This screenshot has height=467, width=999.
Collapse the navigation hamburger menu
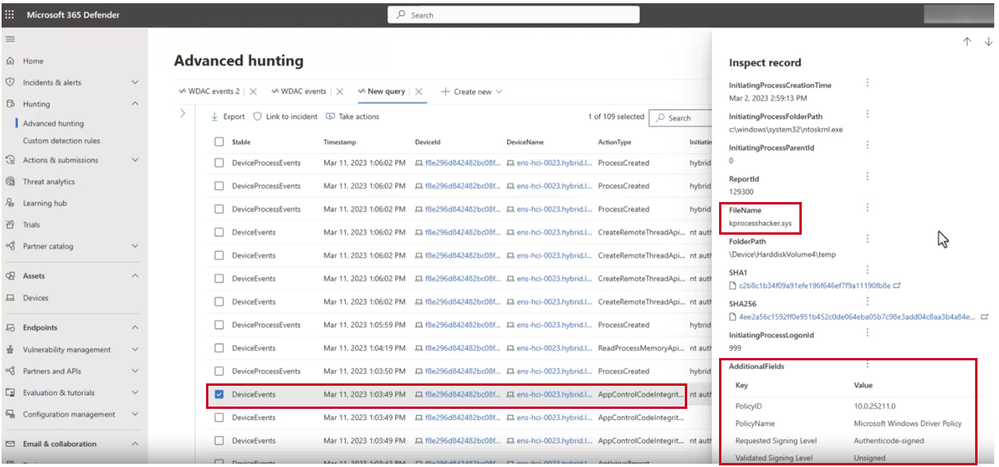pos(10,40)
